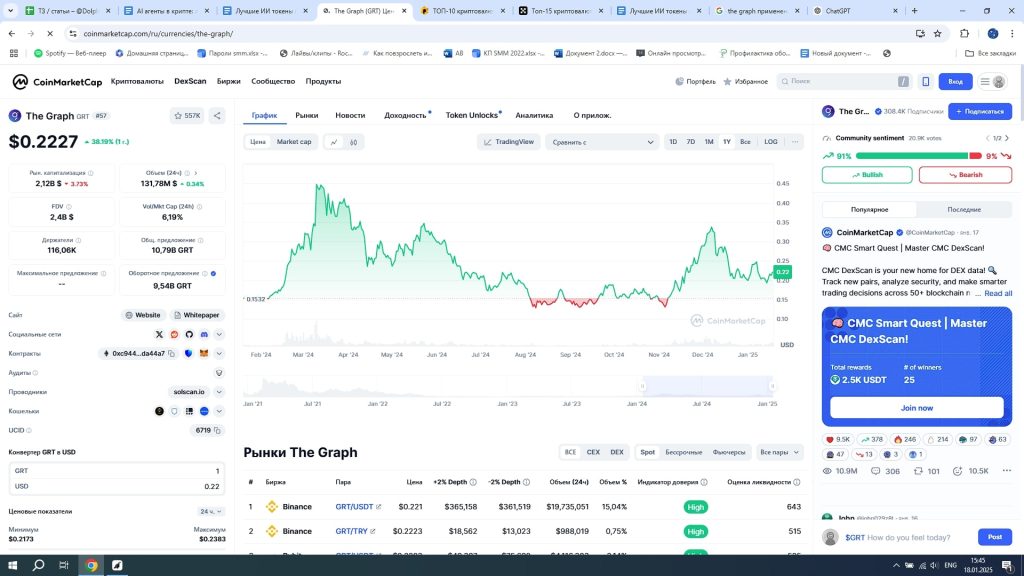Expand the social networks chevron
Viewport: 1024px width, 576px height.
click(x=219, y=334)
